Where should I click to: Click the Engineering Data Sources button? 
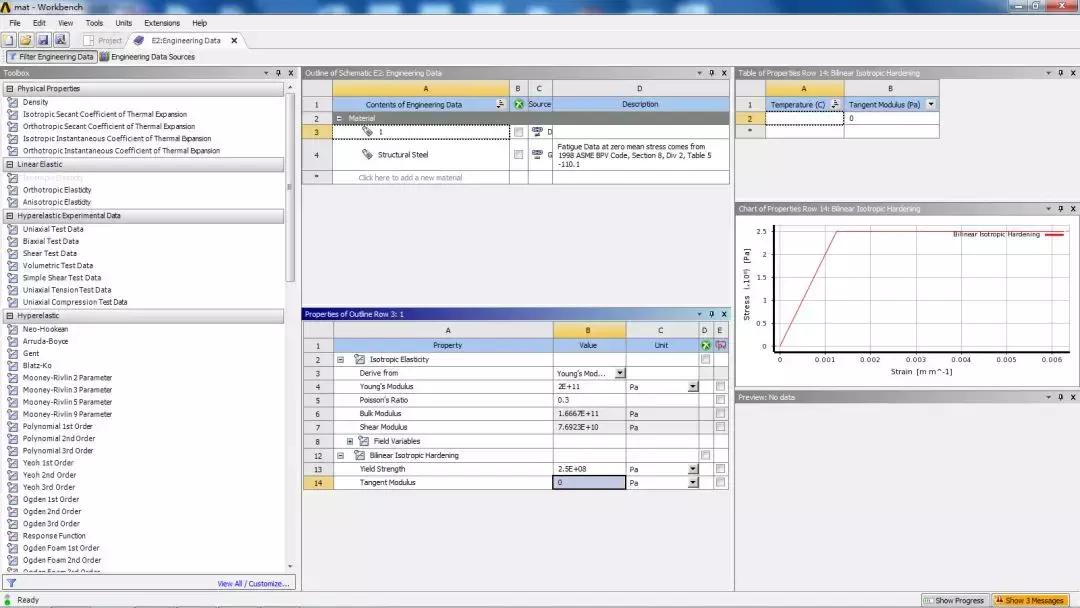pyautogui.click(x=148, y=57)
